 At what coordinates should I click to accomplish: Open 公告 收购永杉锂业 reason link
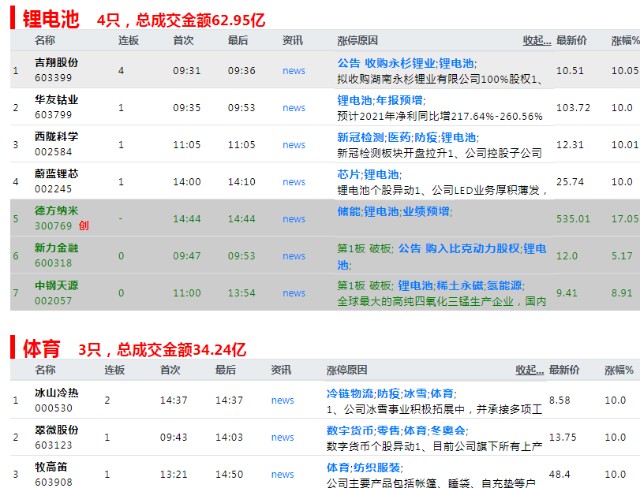pyautogui.click(x=386, y=63)
